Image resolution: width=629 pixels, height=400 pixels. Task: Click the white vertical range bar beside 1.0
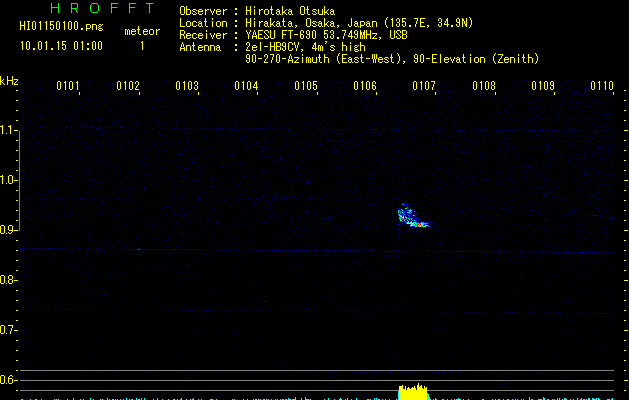click(x=19, y=180)
